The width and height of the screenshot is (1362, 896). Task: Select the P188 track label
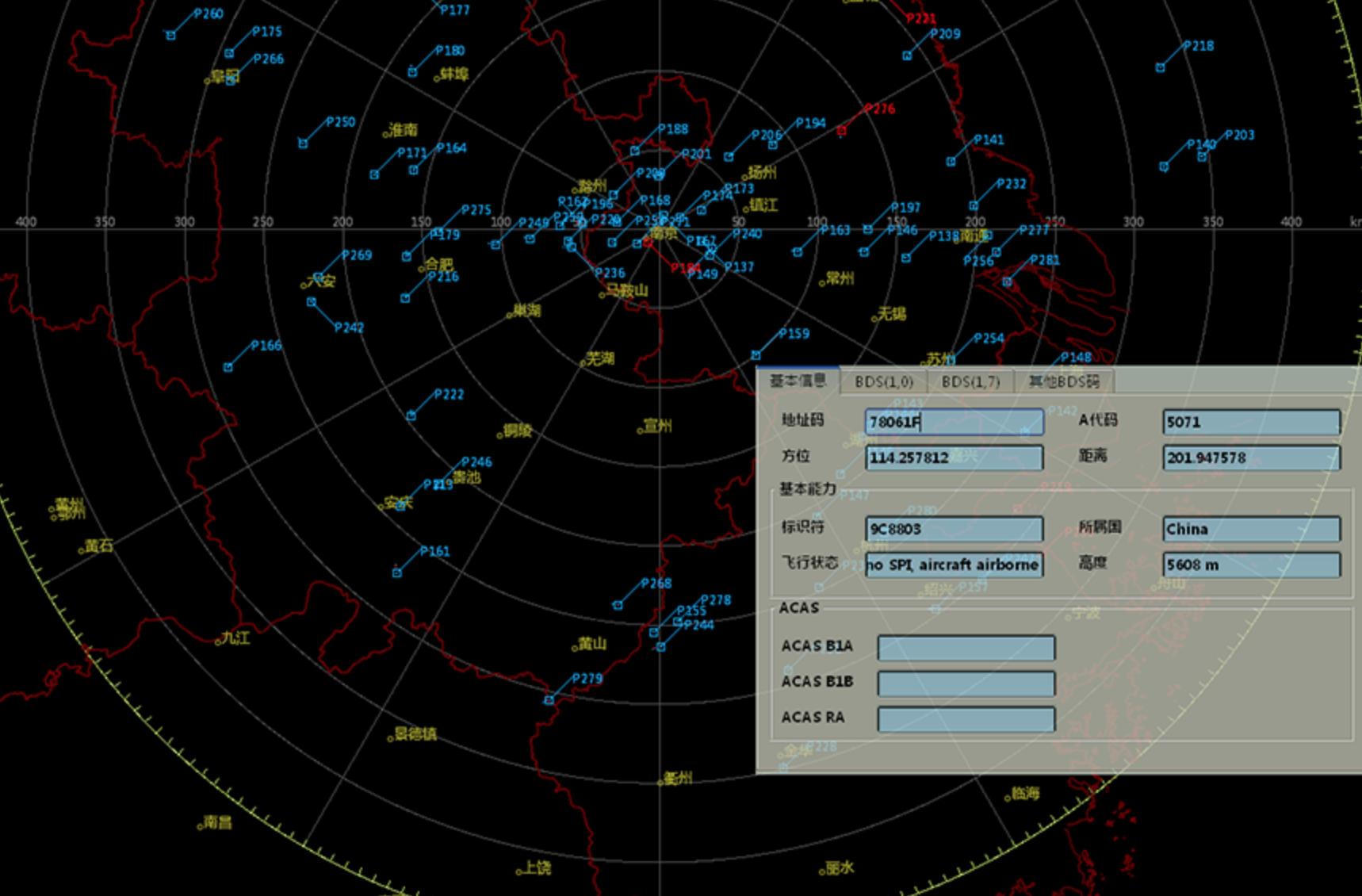coord(673,129)
